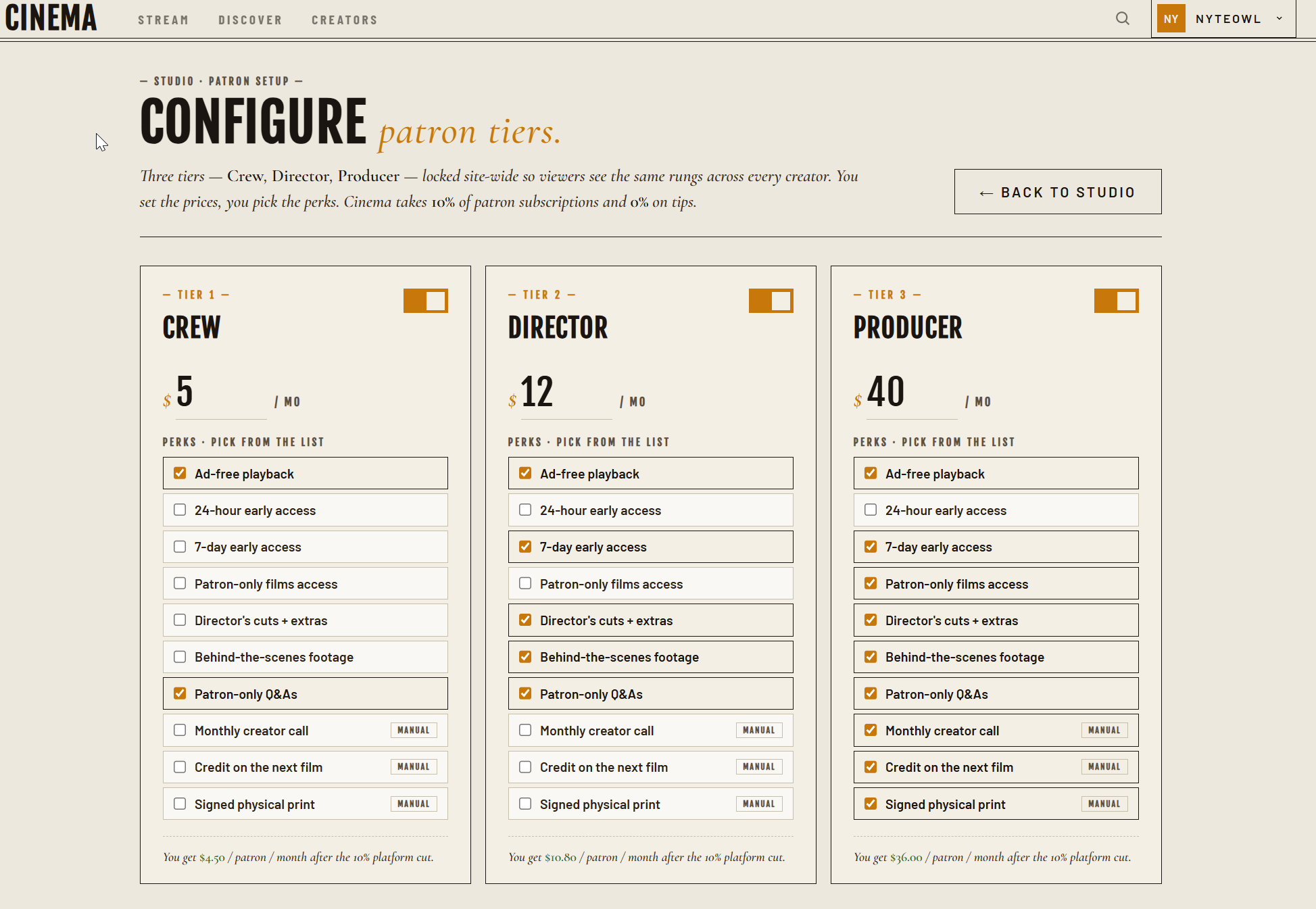This screenshot has width=1316, height=909.
Task: Uncheck Monthly creator call for Producer
Action: [871, 730]
